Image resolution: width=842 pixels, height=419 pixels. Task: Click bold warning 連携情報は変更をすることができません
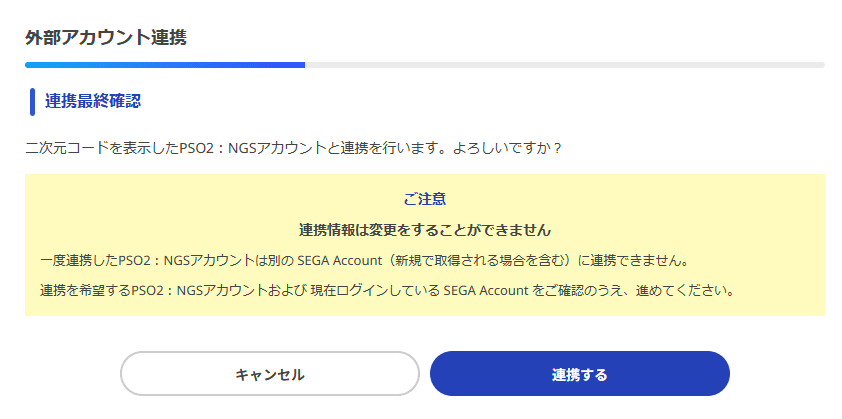pos(425,230)
